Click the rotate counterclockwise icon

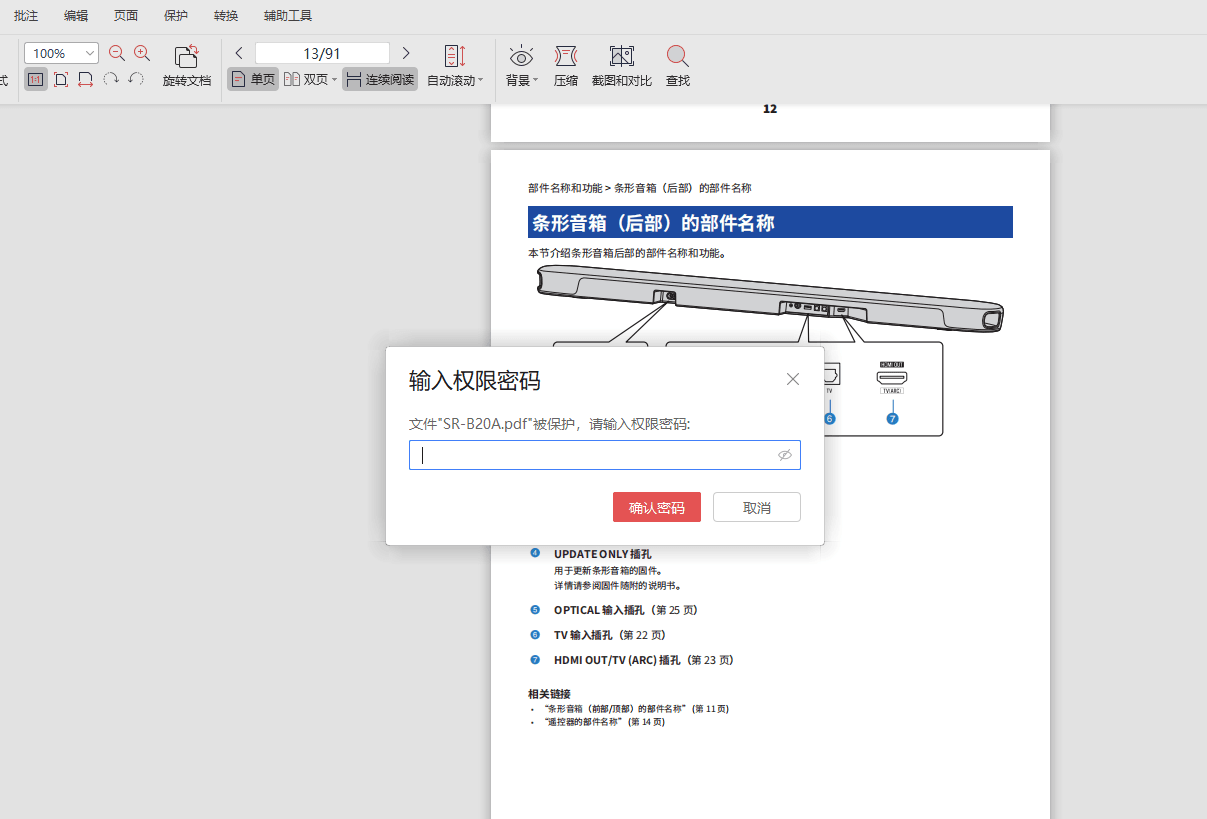[x=133, y=78]
